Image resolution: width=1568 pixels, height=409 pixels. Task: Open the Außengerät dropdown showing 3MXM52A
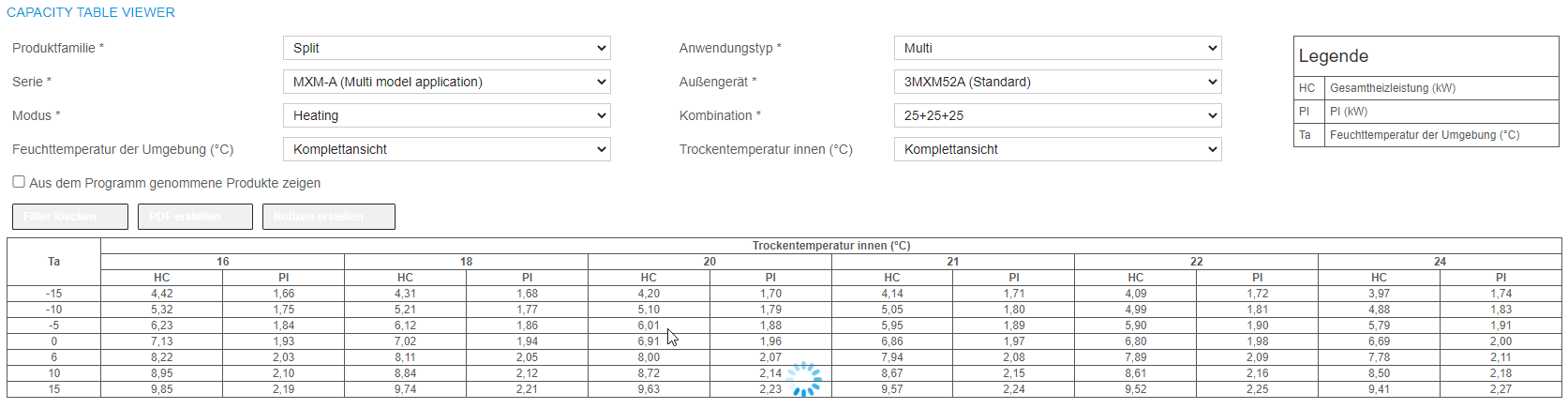1057,82
